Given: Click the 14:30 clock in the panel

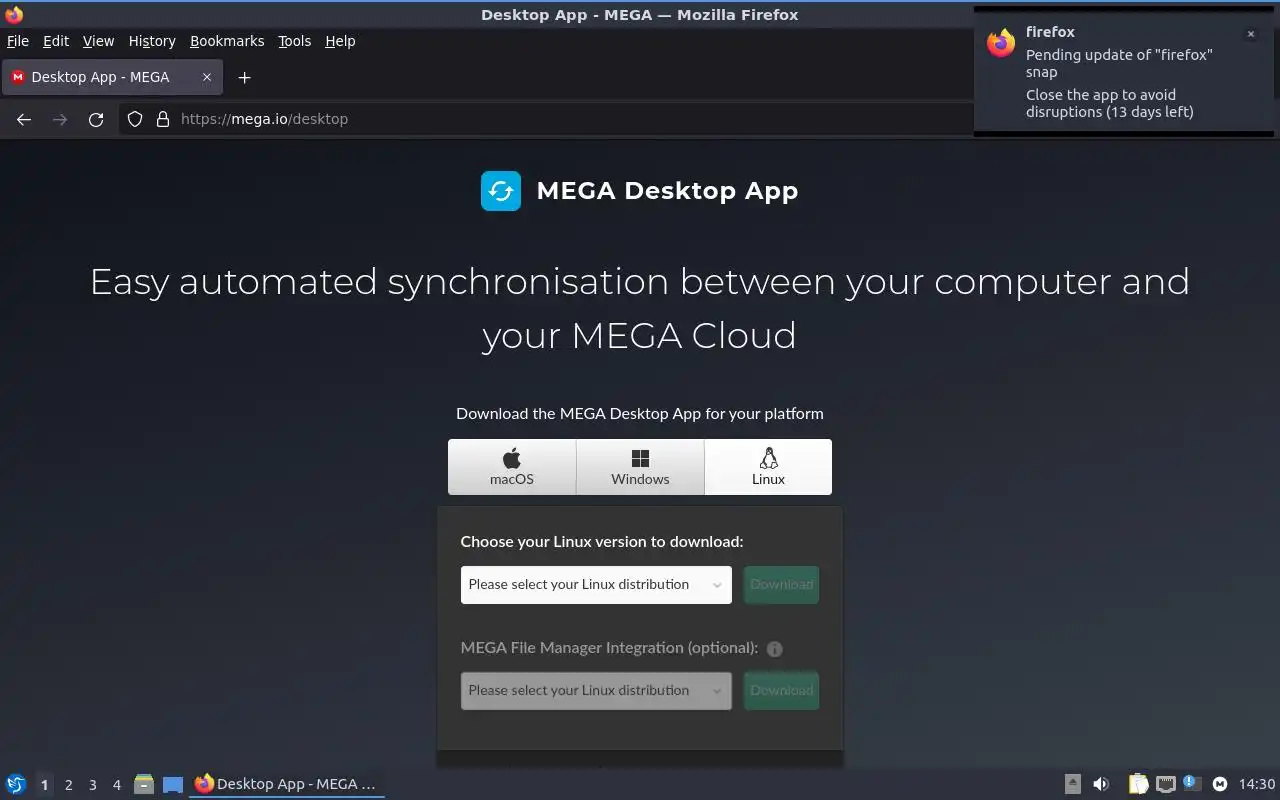Looking at the screenshot, I should 1257,784.
